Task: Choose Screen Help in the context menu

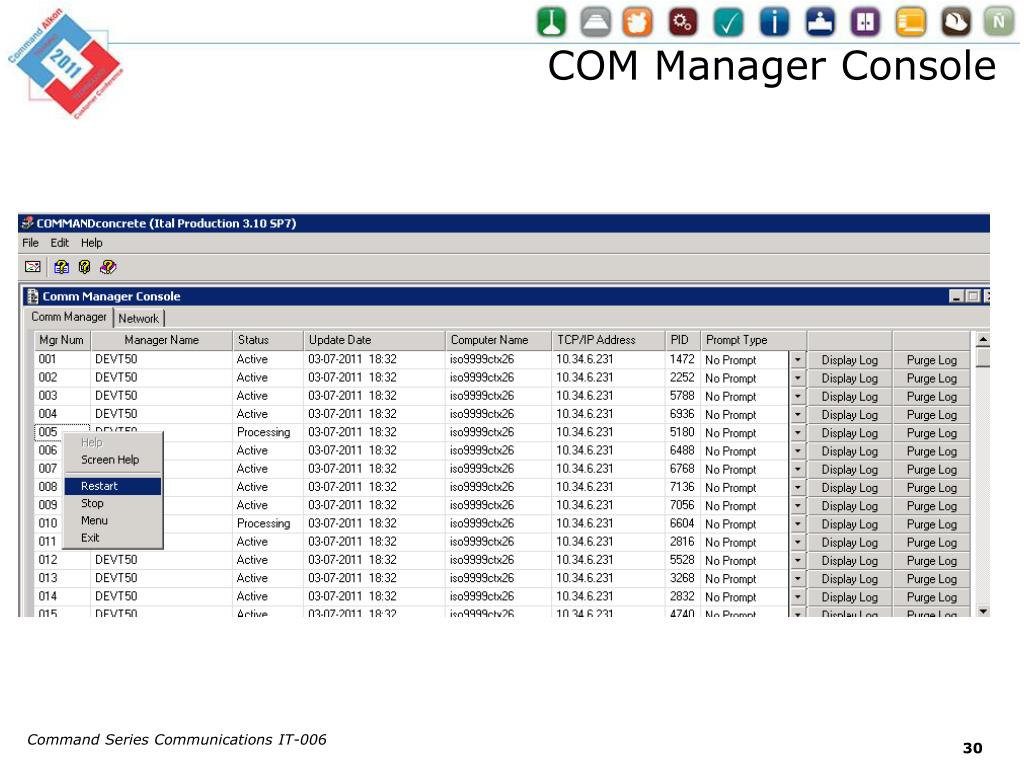Action: pyautogui.click(x=112, y=460)
